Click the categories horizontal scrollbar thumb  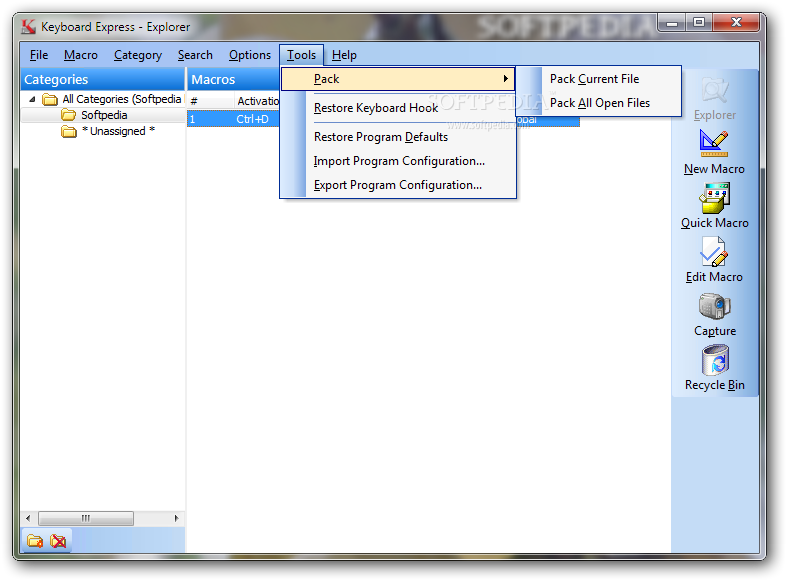tap(86, 518)
